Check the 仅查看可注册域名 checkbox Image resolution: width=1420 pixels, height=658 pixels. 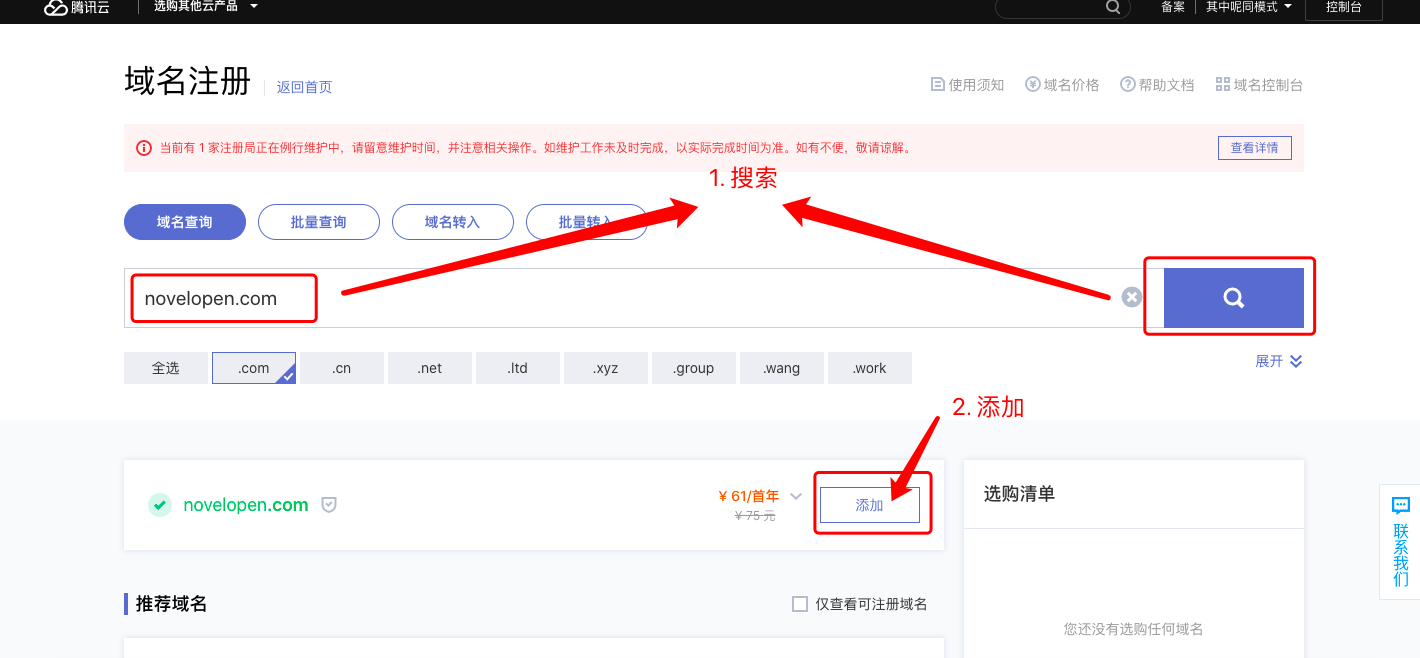coord(799,604)
